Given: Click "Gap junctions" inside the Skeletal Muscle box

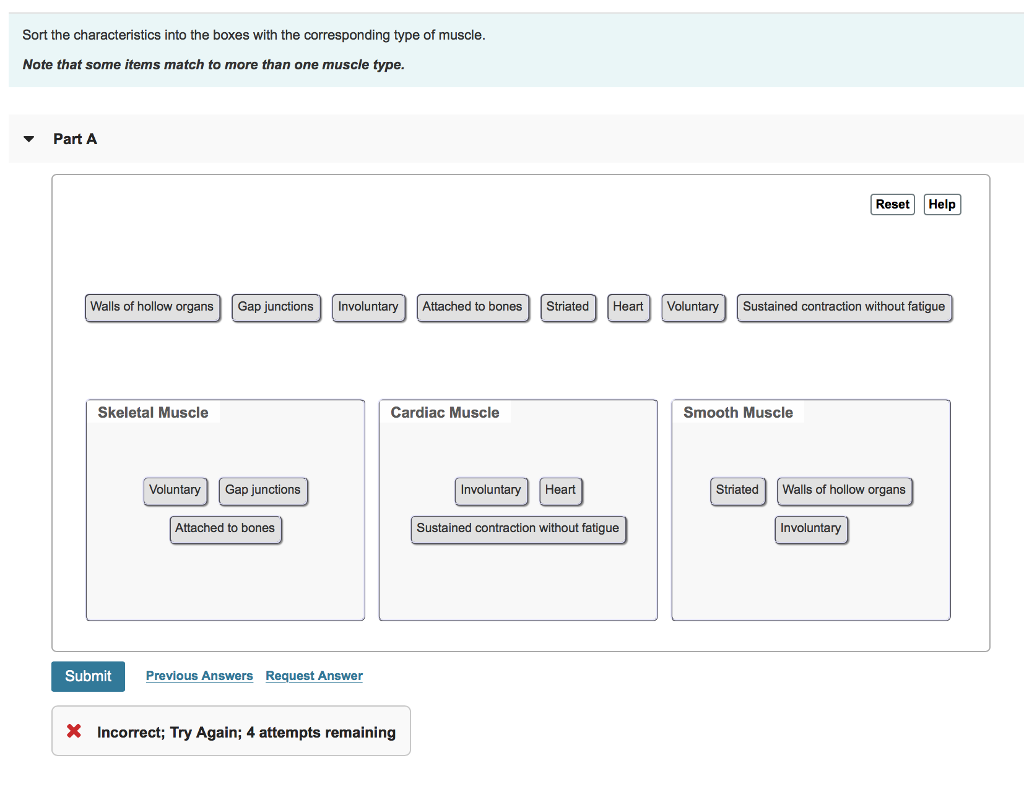Looking at the screenshot, I should point(263,491).
